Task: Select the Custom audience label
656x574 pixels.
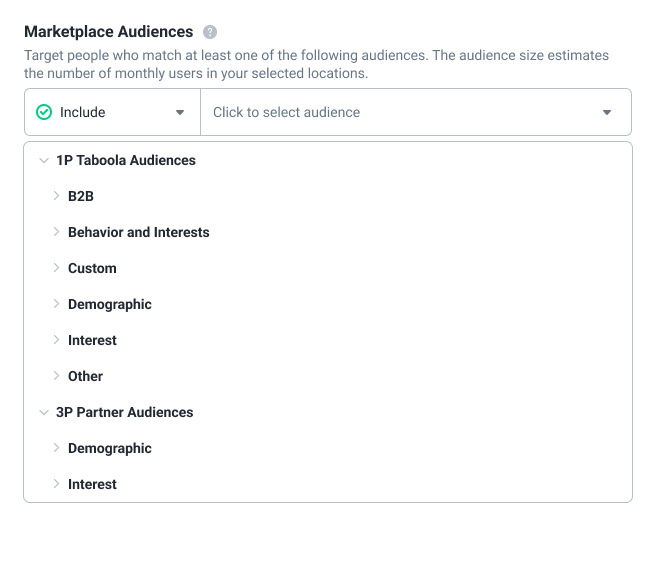Action: coord(92,268)
